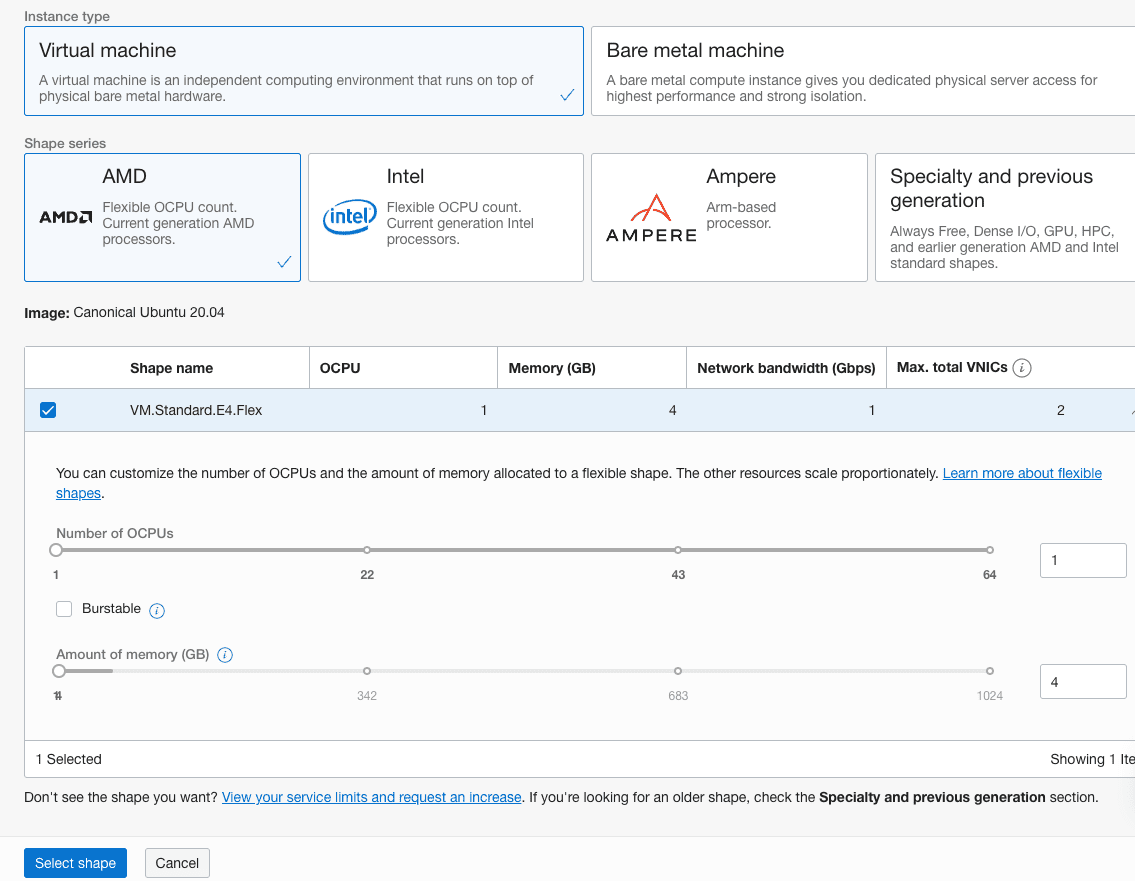The image size is (1135, 881).
Task: Choose the Bare metal machine option
Action: [x=862, y=71]
